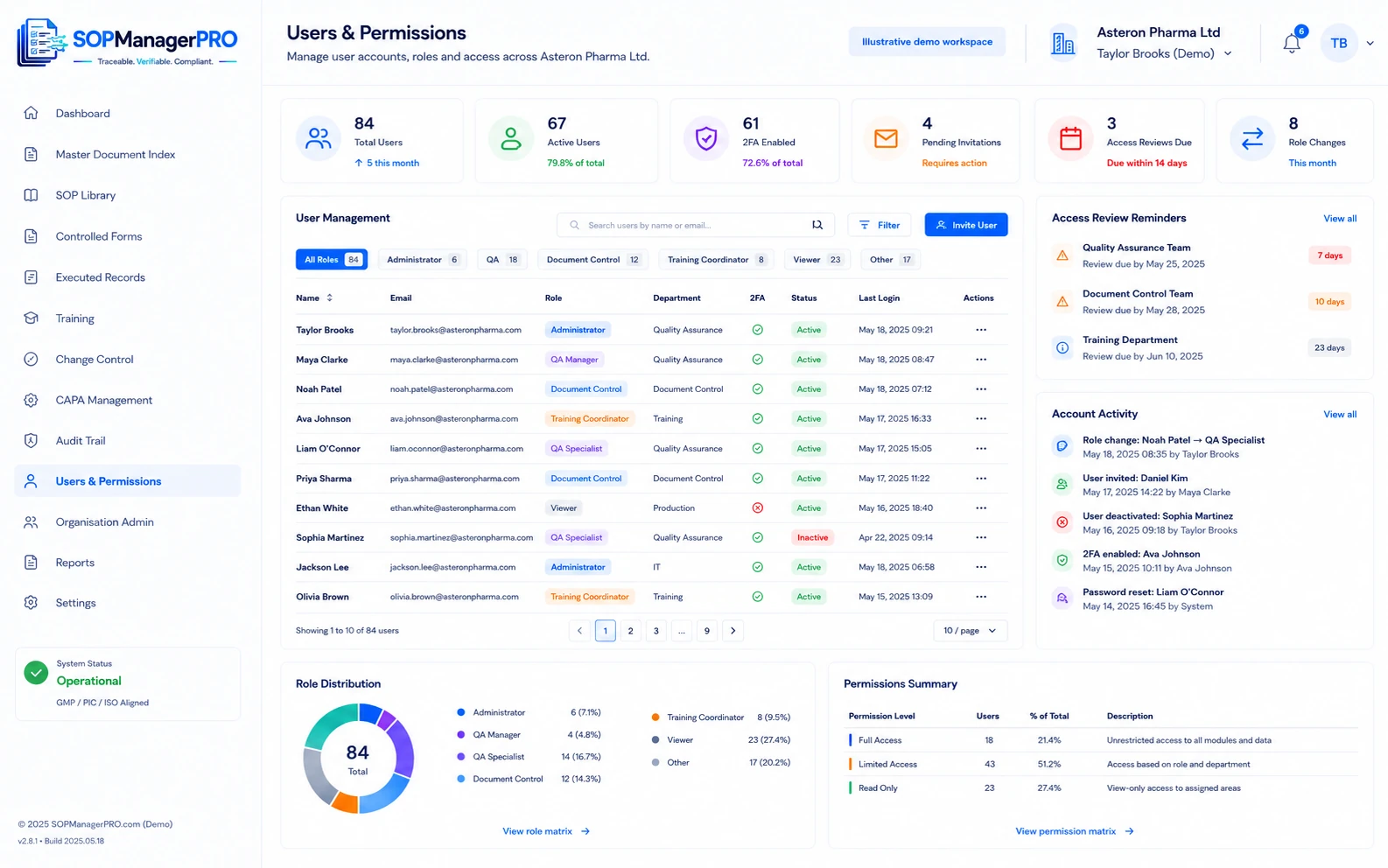Click the Password reset activity icon

1062,598
